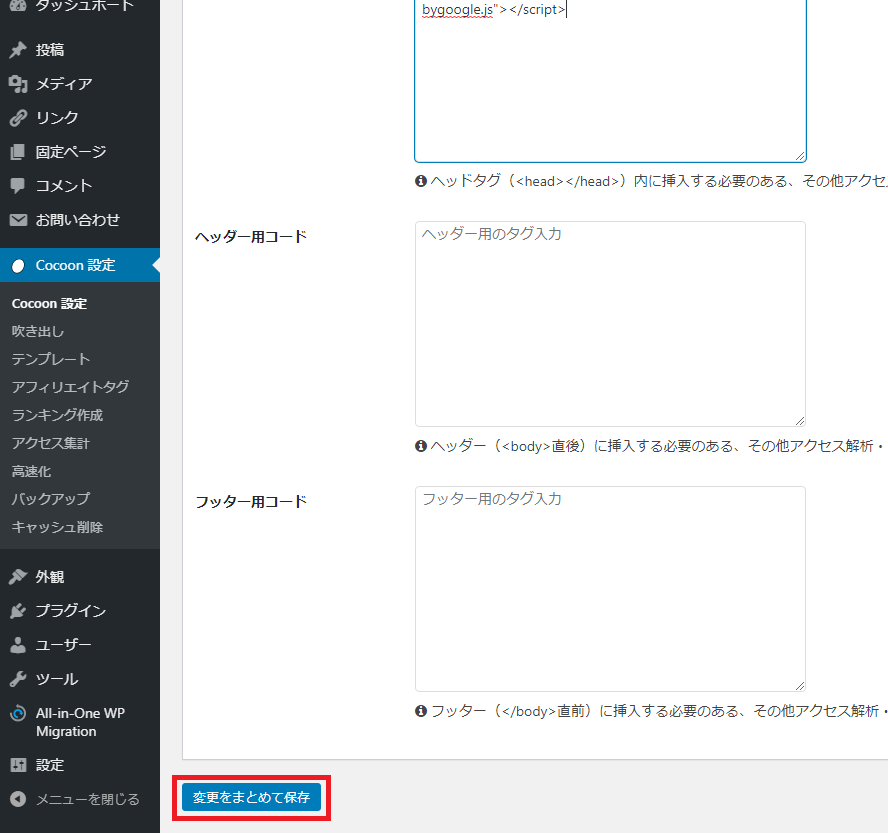Open お問い合わせ contact menu
This screenshot has height=833, width=888.
[x=80, y=220]
